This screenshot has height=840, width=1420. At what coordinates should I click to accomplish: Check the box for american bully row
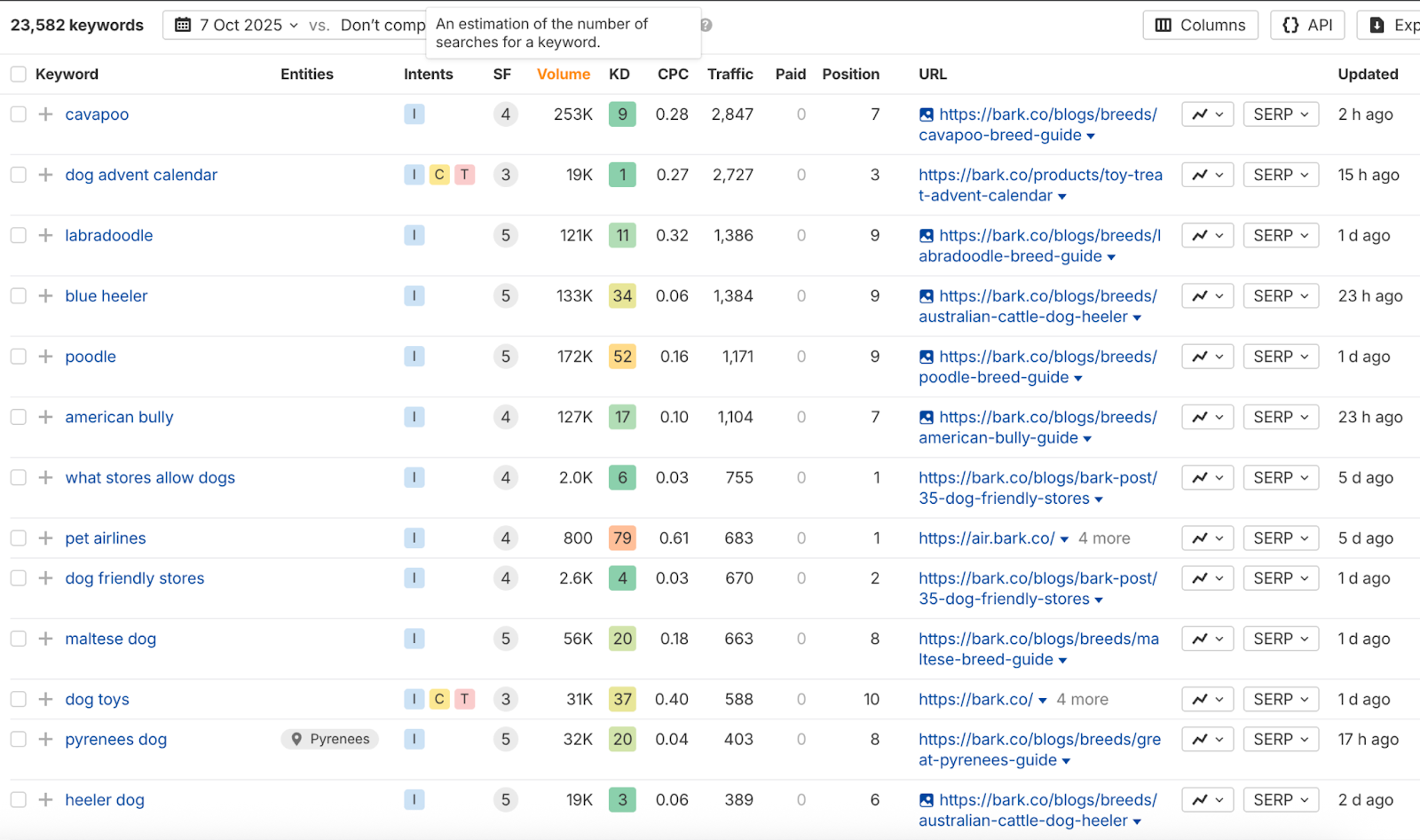click(18, 417)
